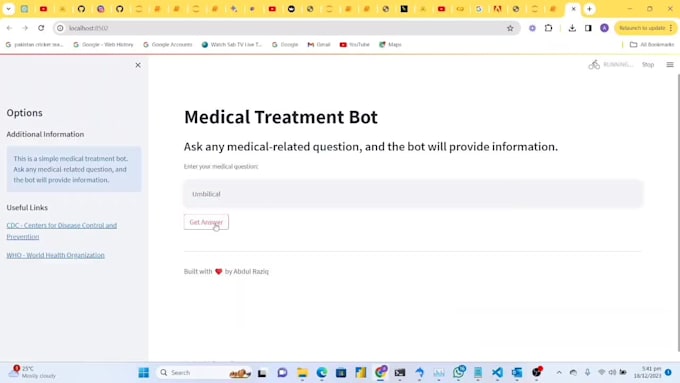
Task: Go back in browser history
Action: click(9, 28)
